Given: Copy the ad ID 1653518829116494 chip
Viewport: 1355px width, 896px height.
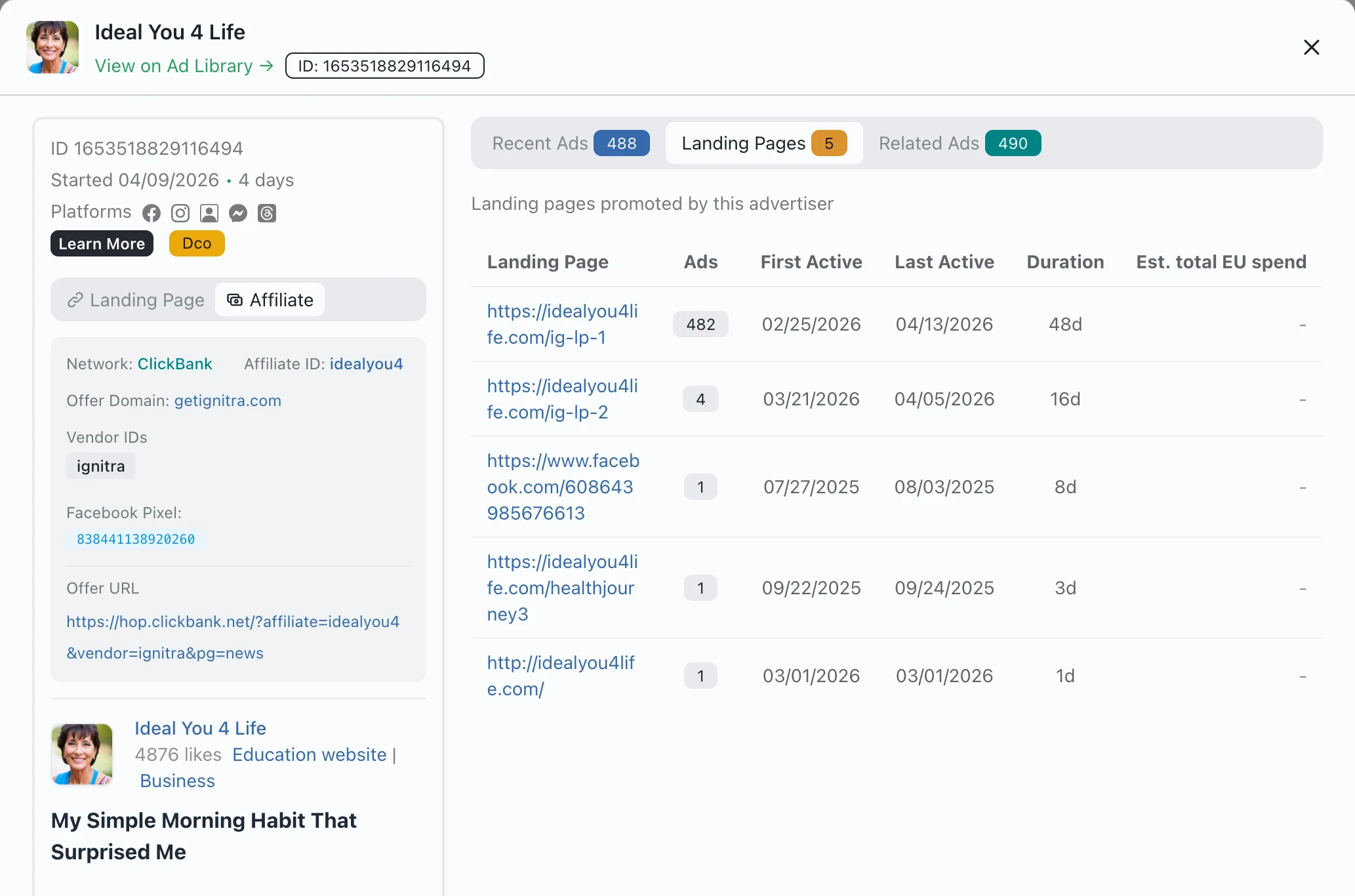Looking at the screenshot, I should pos(384,65).
